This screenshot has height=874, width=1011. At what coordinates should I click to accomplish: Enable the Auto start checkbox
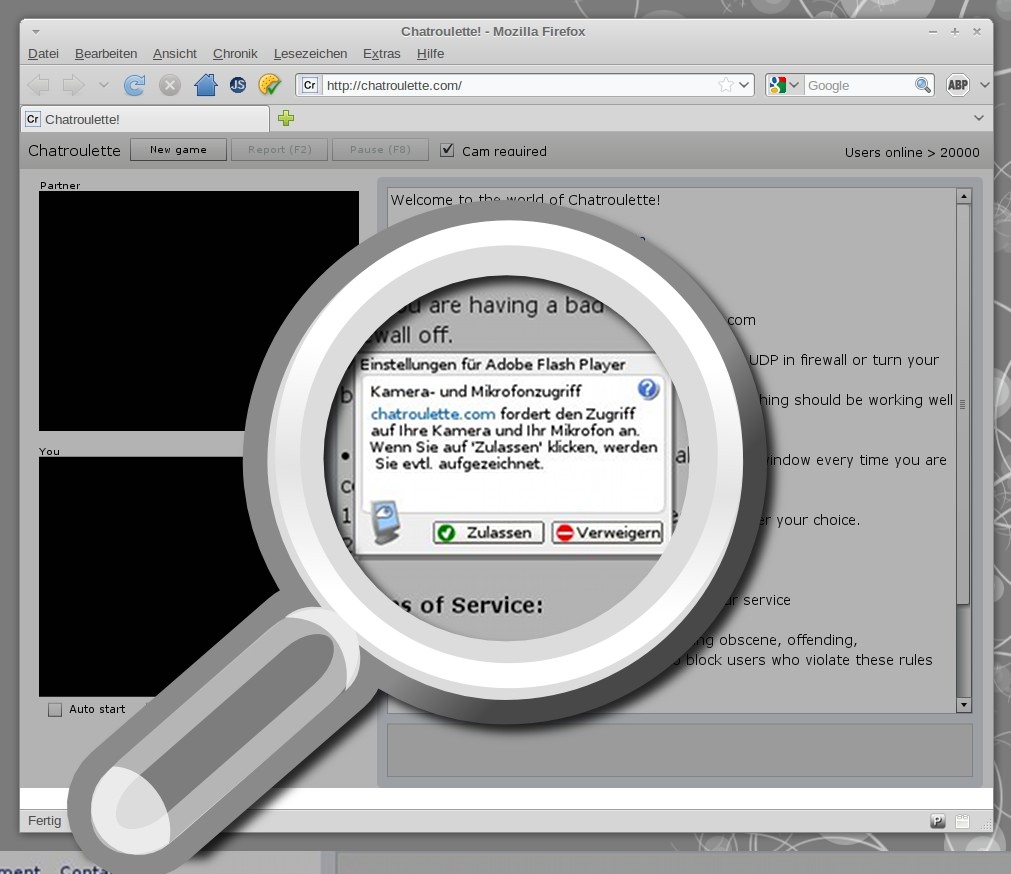[55, 709]
